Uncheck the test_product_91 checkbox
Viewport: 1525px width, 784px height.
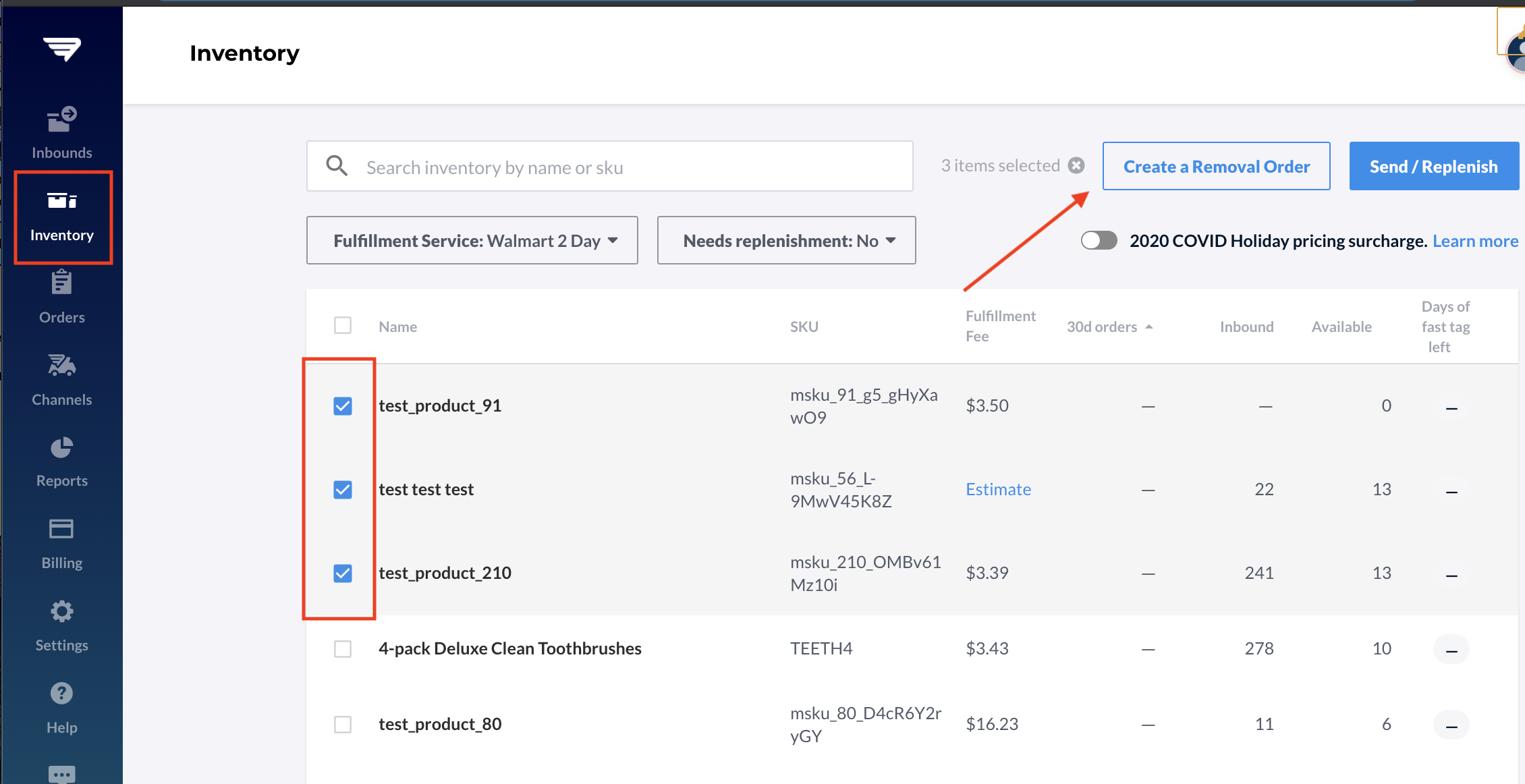(x=343, y=405)
